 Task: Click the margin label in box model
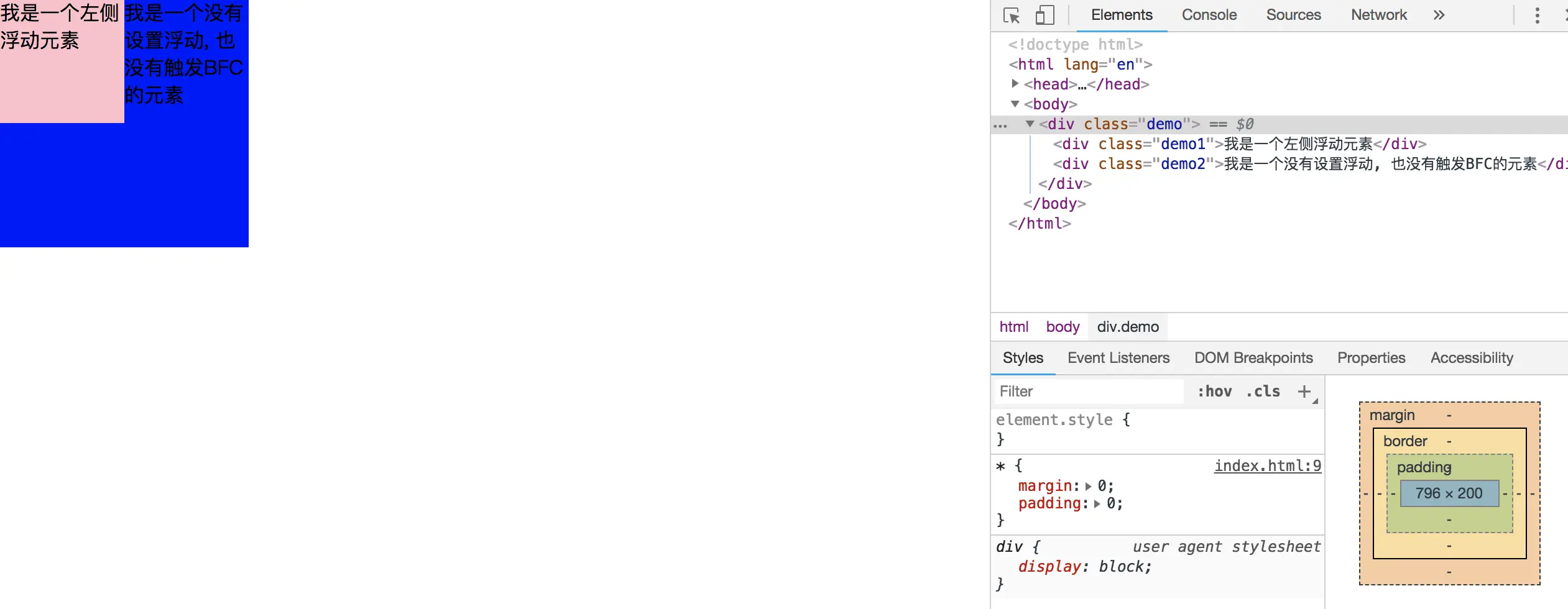click(1392, 415)
